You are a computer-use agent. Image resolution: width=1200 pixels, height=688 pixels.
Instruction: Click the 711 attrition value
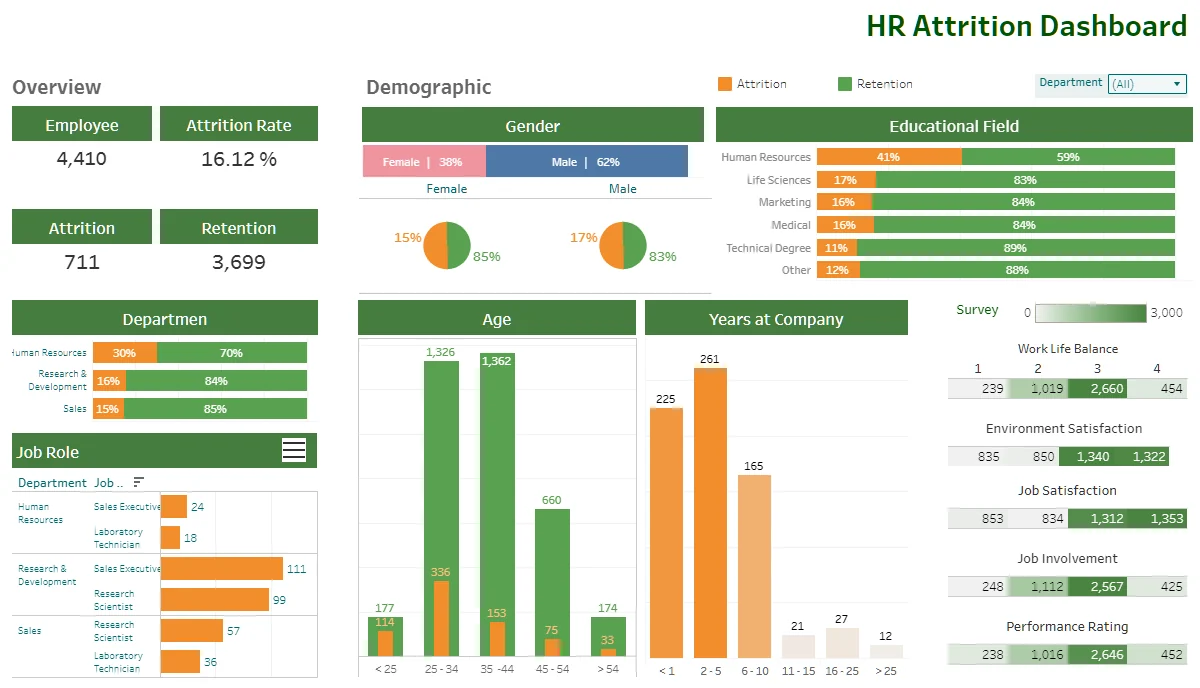pos(82,262)
